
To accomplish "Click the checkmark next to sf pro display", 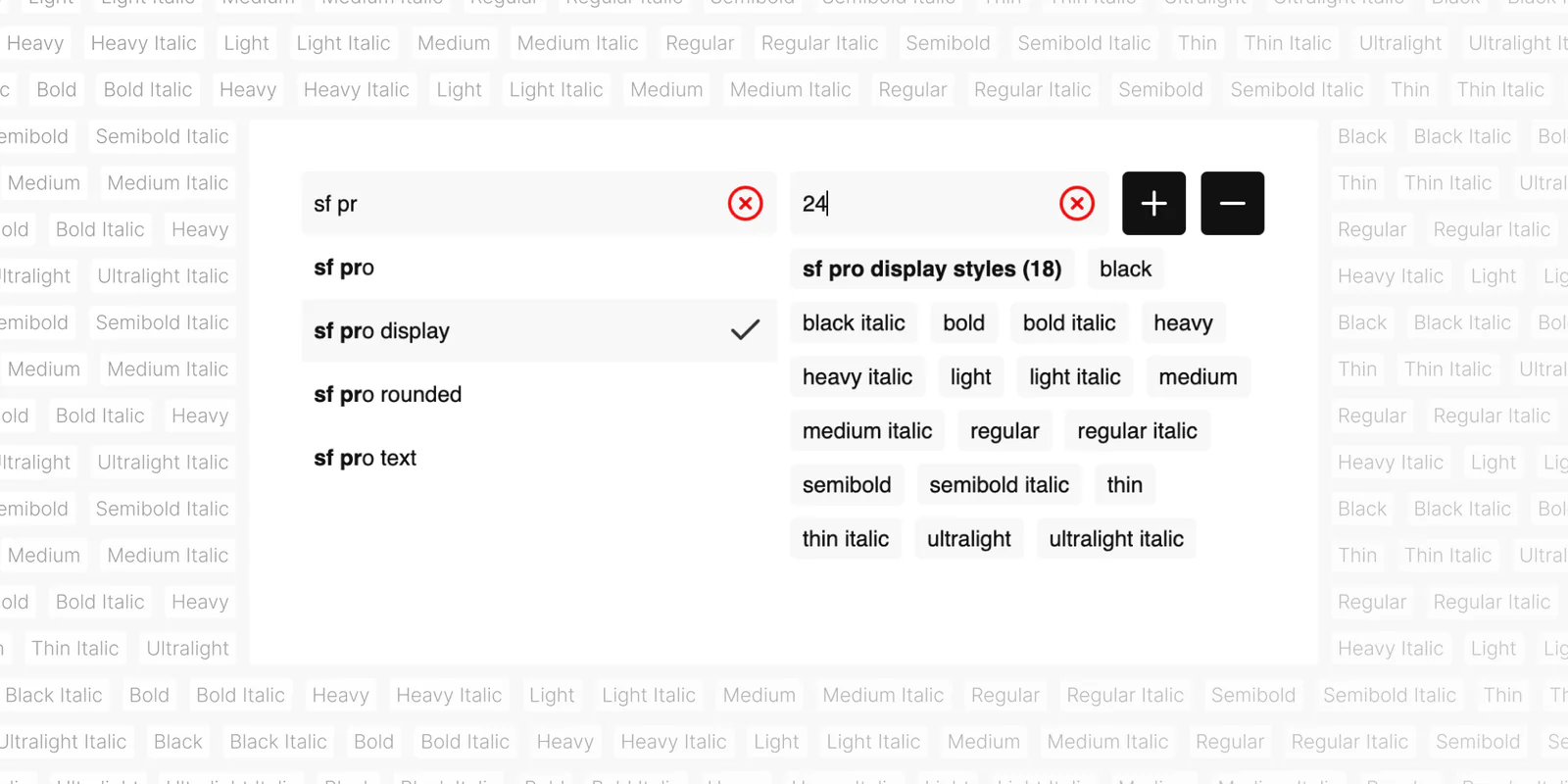I will [745, 330].
